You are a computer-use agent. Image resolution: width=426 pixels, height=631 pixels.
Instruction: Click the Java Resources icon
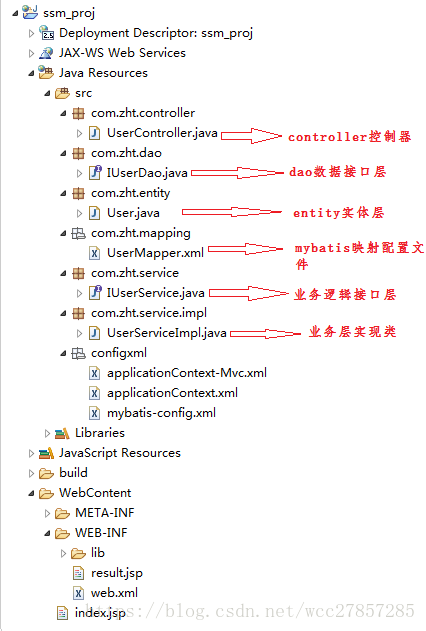[x=46, y=73]
